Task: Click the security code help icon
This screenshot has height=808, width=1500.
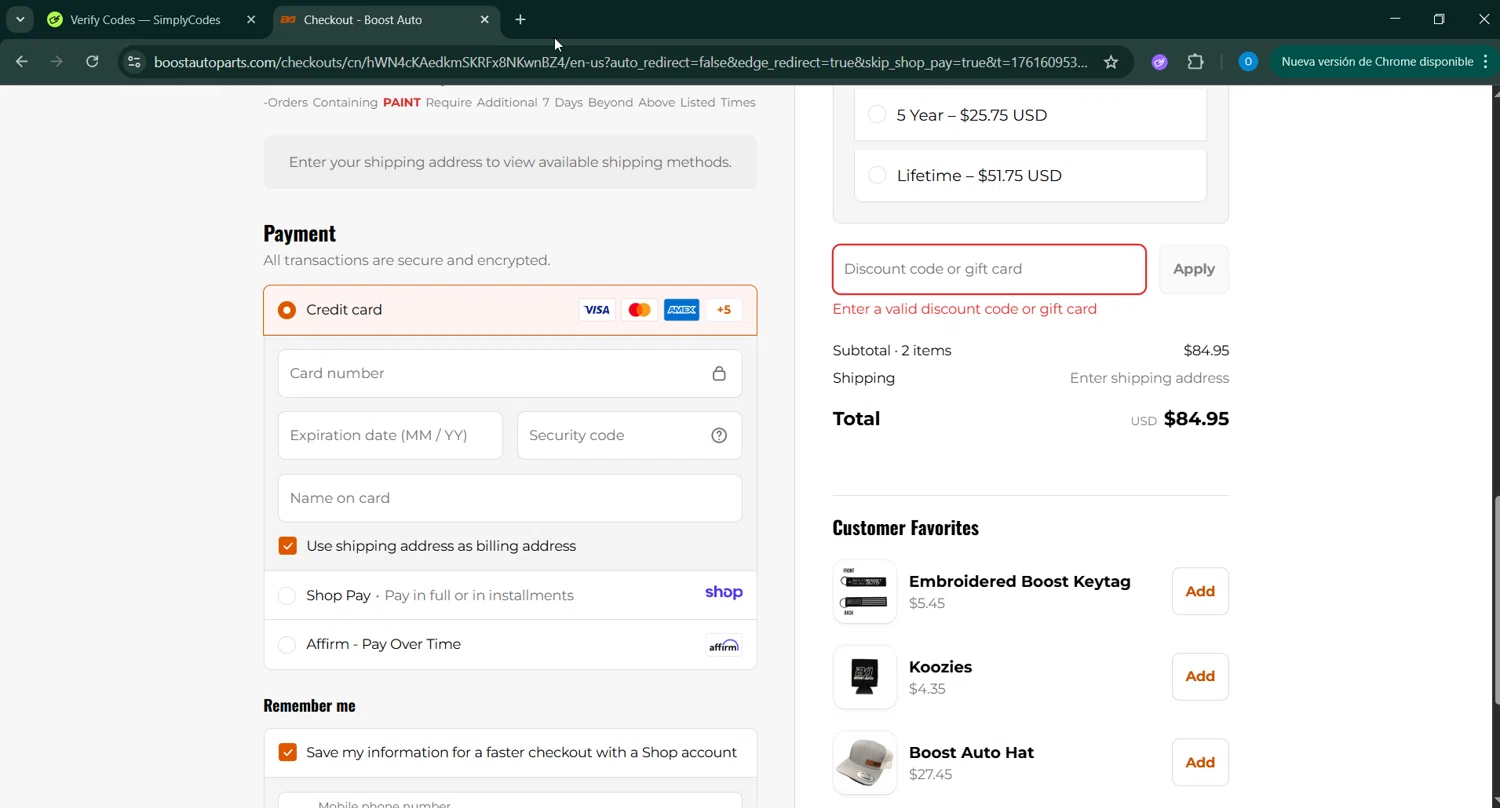Action: pyautogui.click(x=719, y=435)
